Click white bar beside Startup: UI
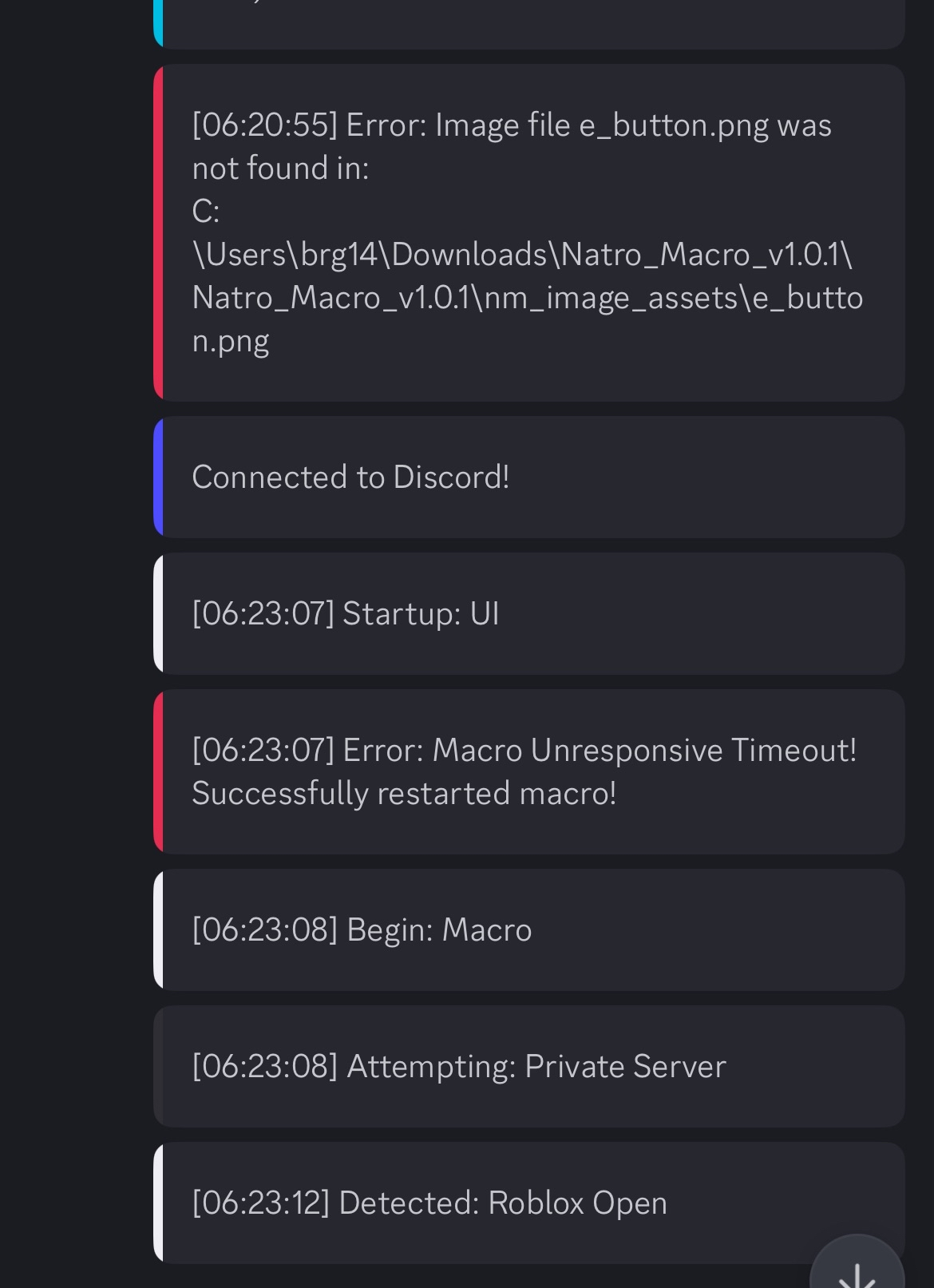This screenshot has height=1288, width=934. (x=158, y=614)
